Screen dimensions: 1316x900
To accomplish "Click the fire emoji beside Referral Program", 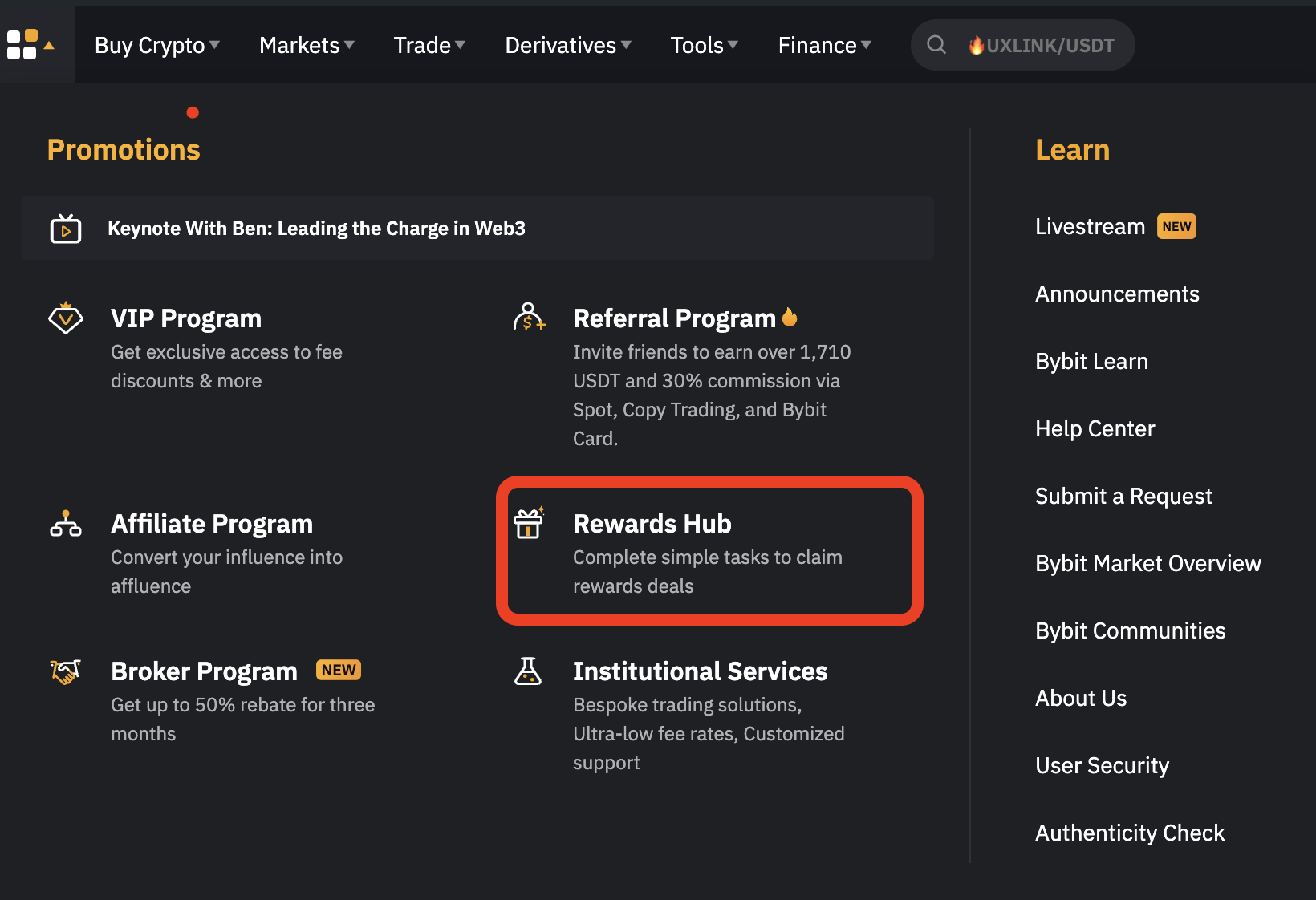I will [790, 317].
